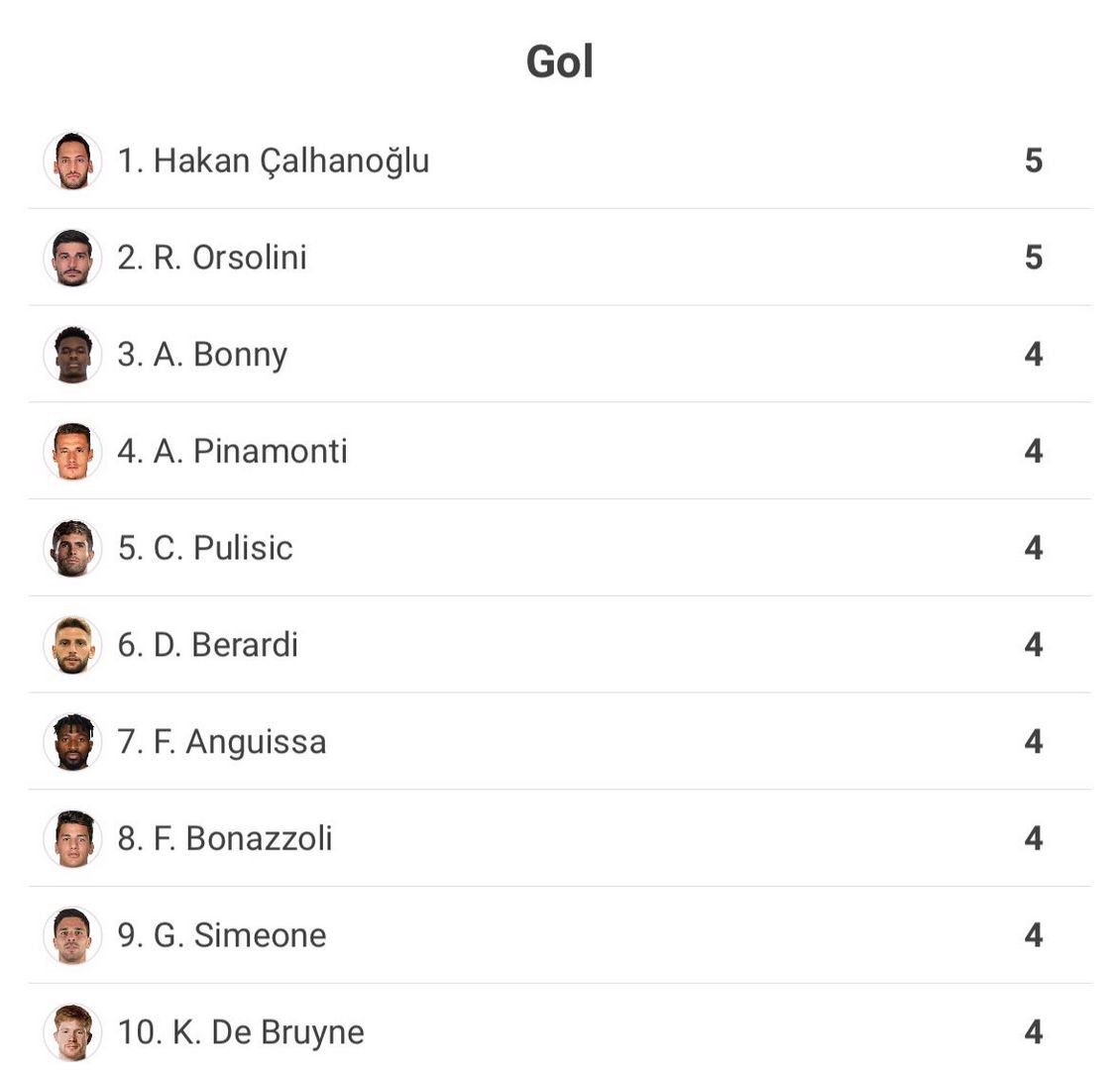
Task: Click the avatar next to Hakan Çalhanoğlu
Action: 72,160
